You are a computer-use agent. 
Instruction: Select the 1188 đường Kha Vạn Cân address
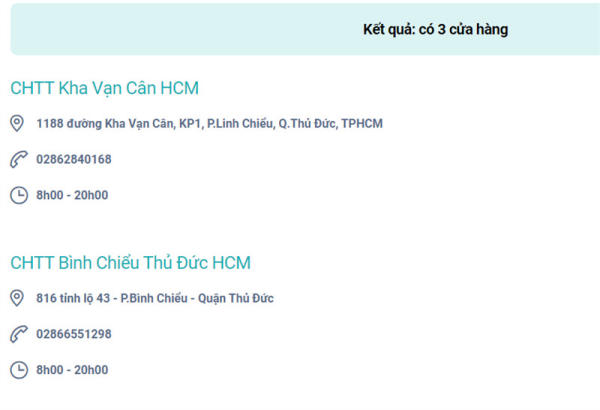[x=209, y=124]
